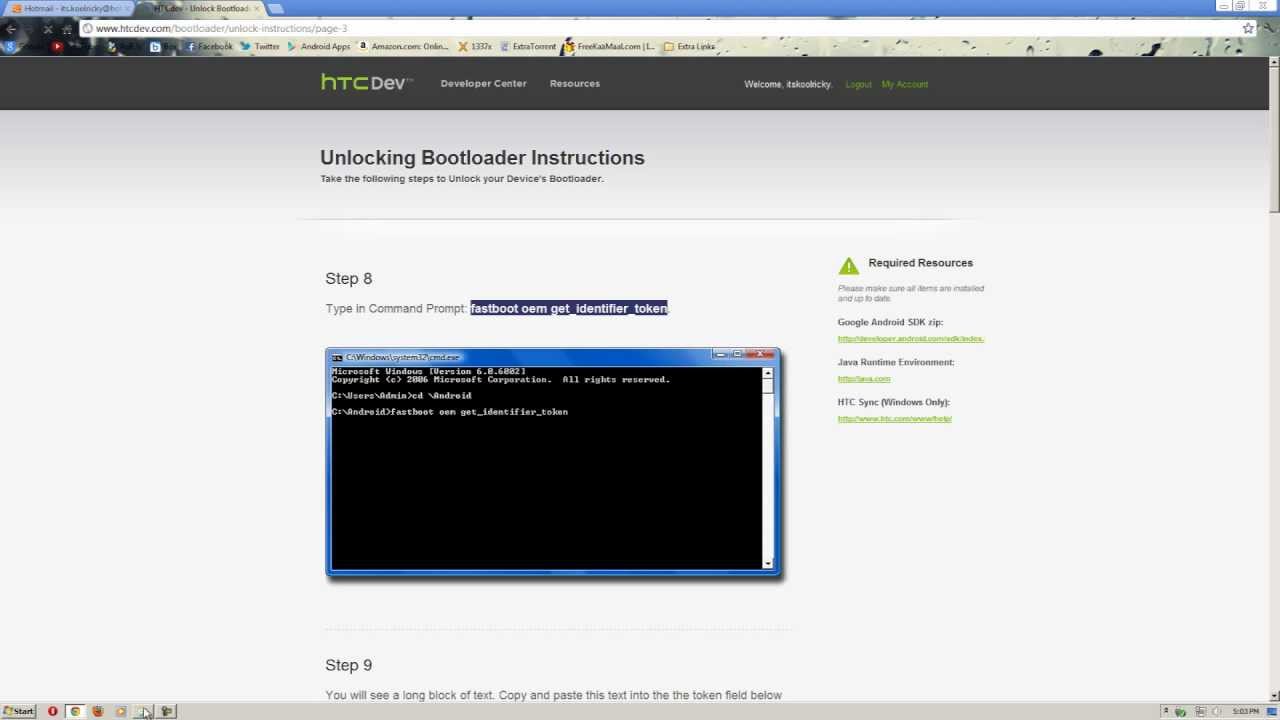Open Firefox from the taskbar
The height and width of the screenshot is (720, 1280).
coord(98,711)
